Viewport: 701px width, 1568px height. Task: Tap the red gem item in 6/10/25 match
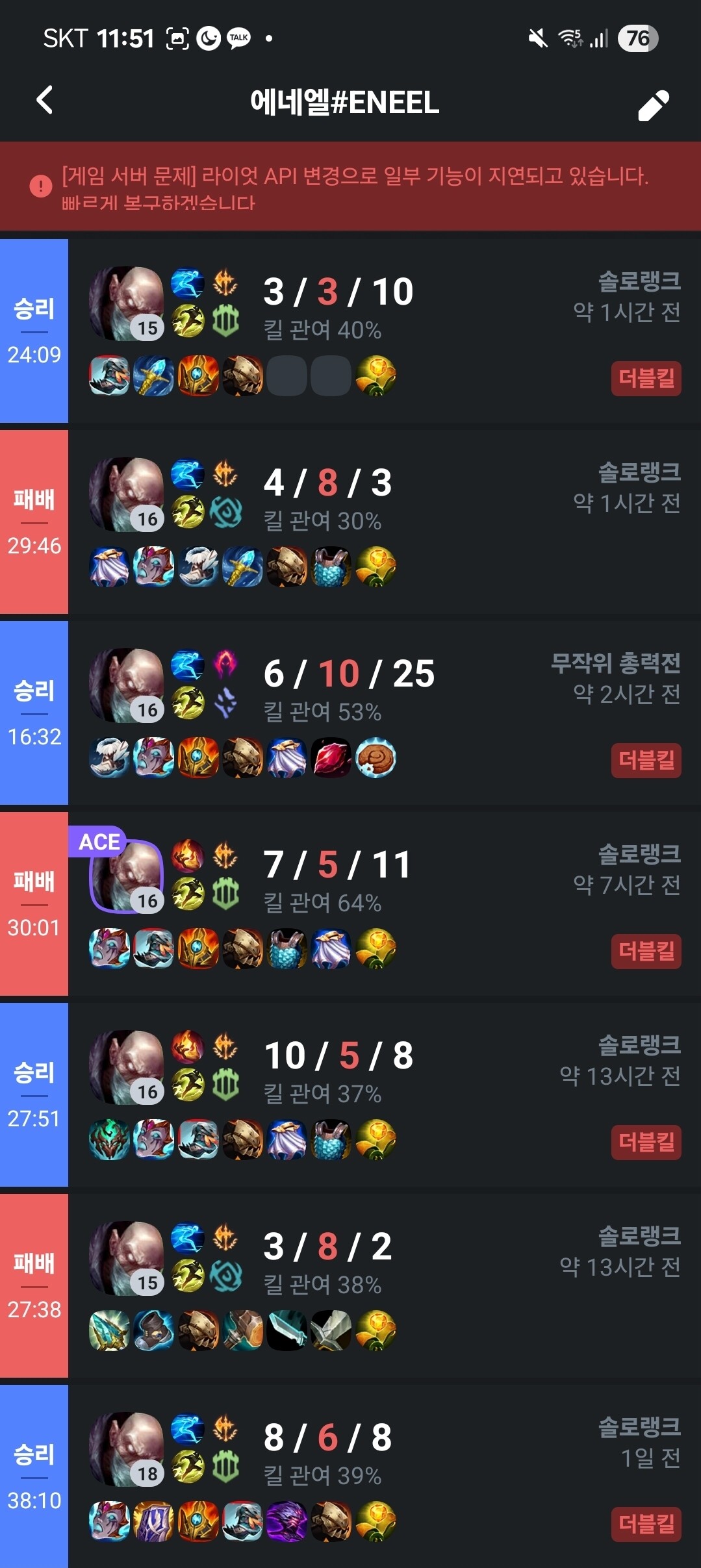(x=331, y=758)
